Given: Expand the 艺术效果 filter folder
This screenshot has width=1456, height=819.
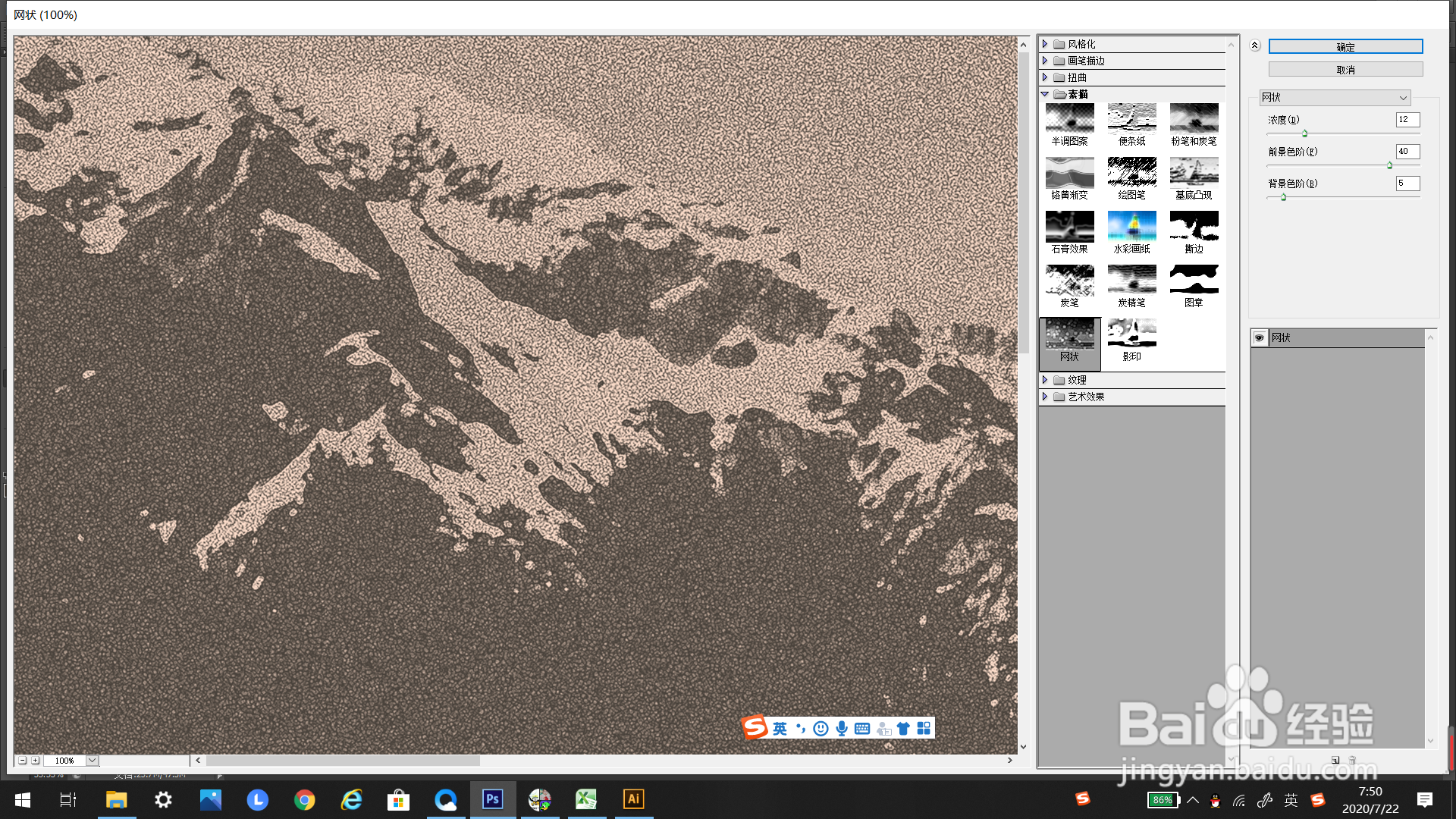Looking at the screenshot, I should [x=1045, y=397].
